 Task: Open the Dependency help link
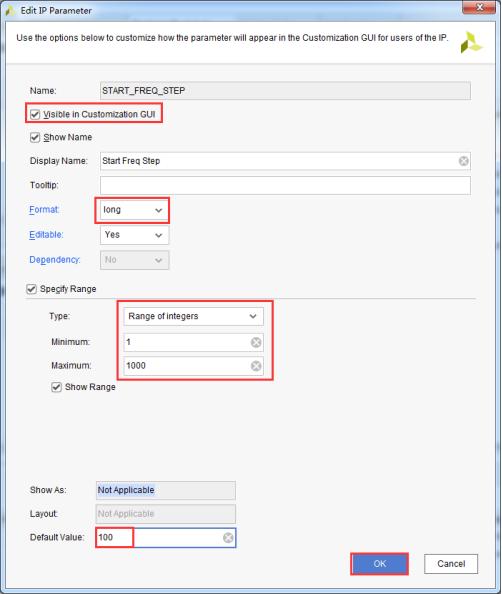tap(55, 259)
